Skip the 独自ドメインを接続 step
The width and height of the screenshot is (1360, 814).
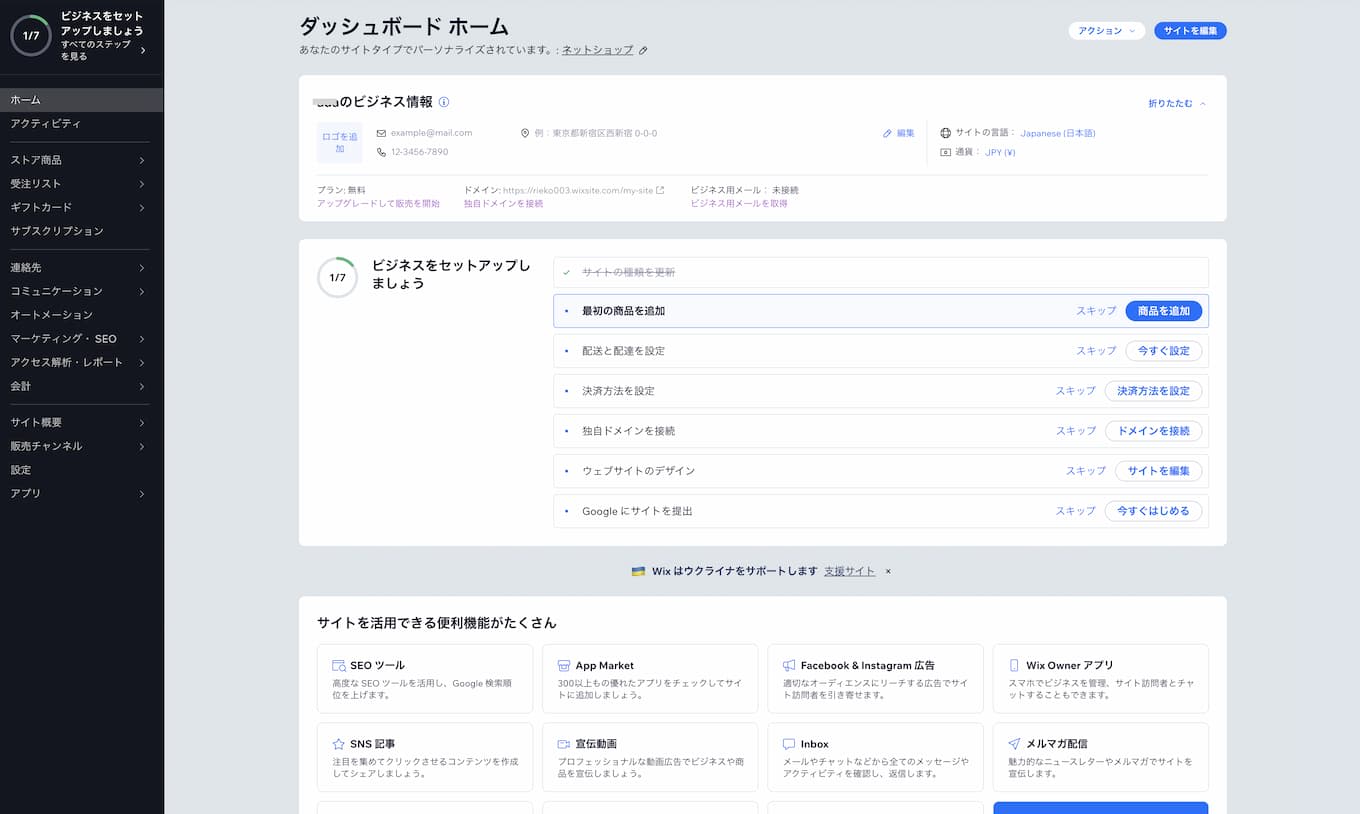click(x=1076, y=431)
